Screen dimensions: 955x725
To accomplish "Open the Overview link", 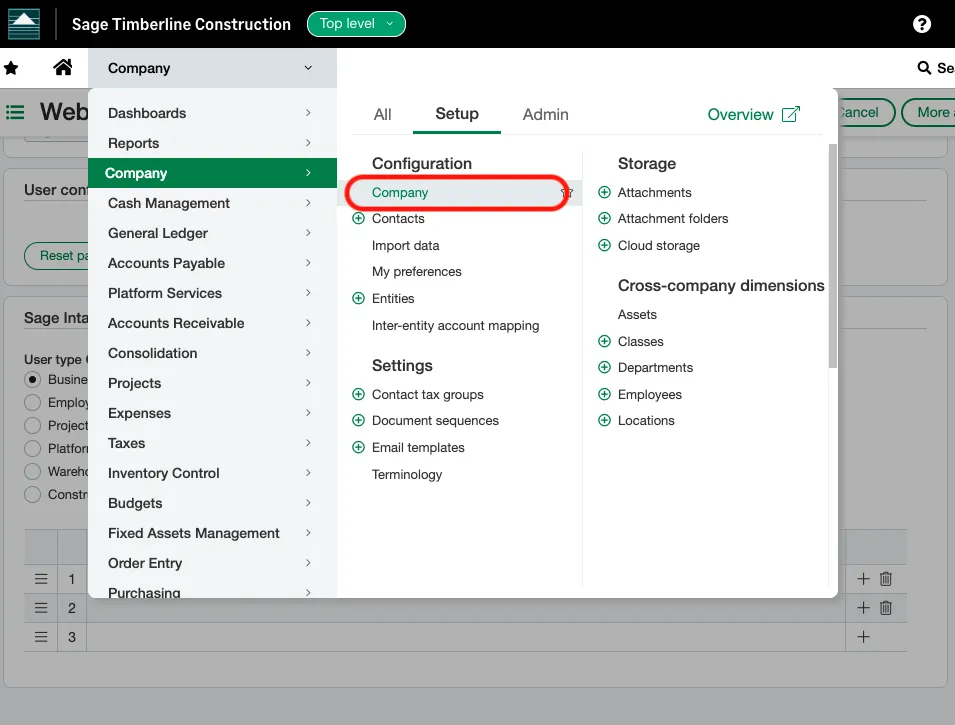I will (740, 114).
